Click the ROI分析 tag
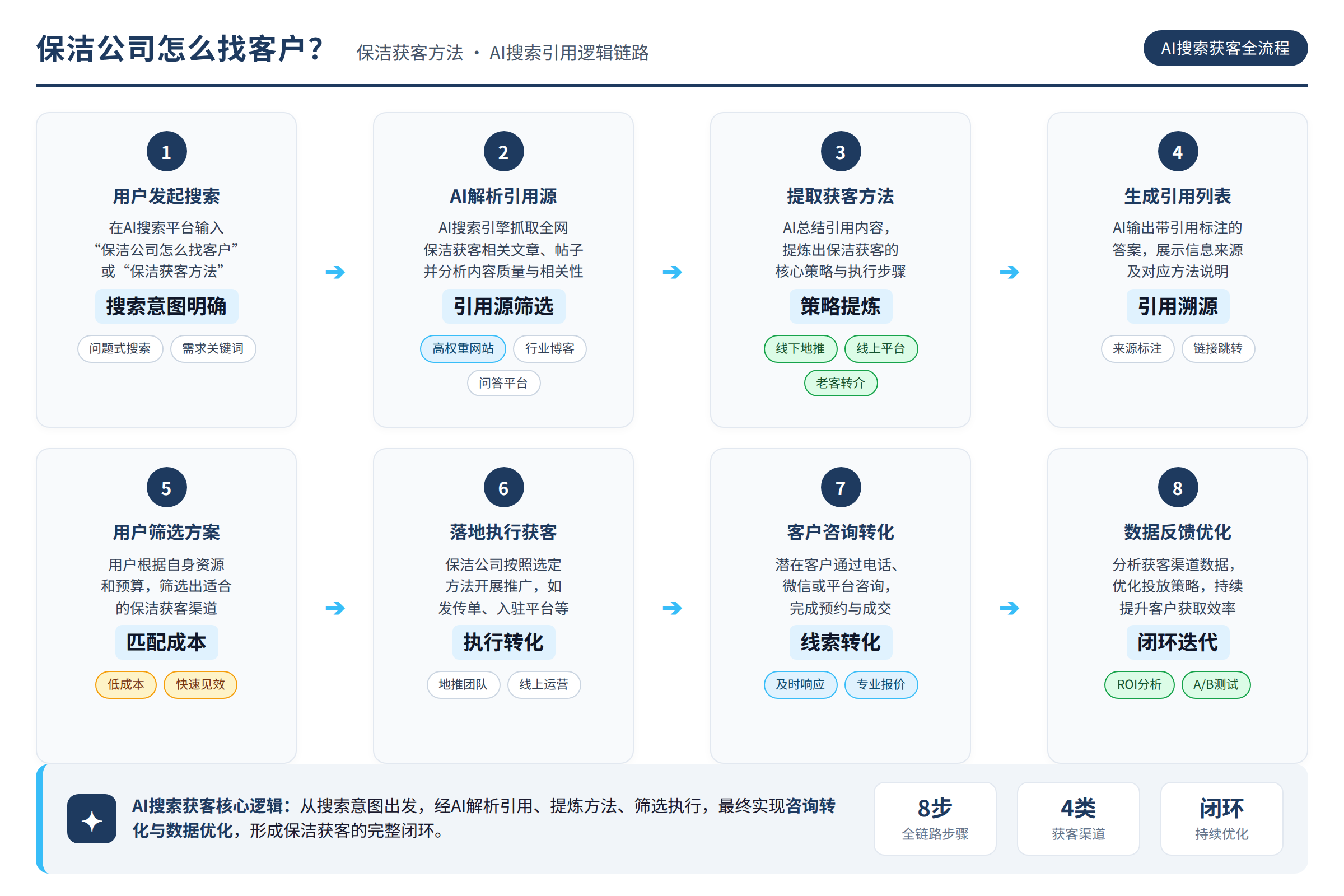 click(x=1140, y=684)
